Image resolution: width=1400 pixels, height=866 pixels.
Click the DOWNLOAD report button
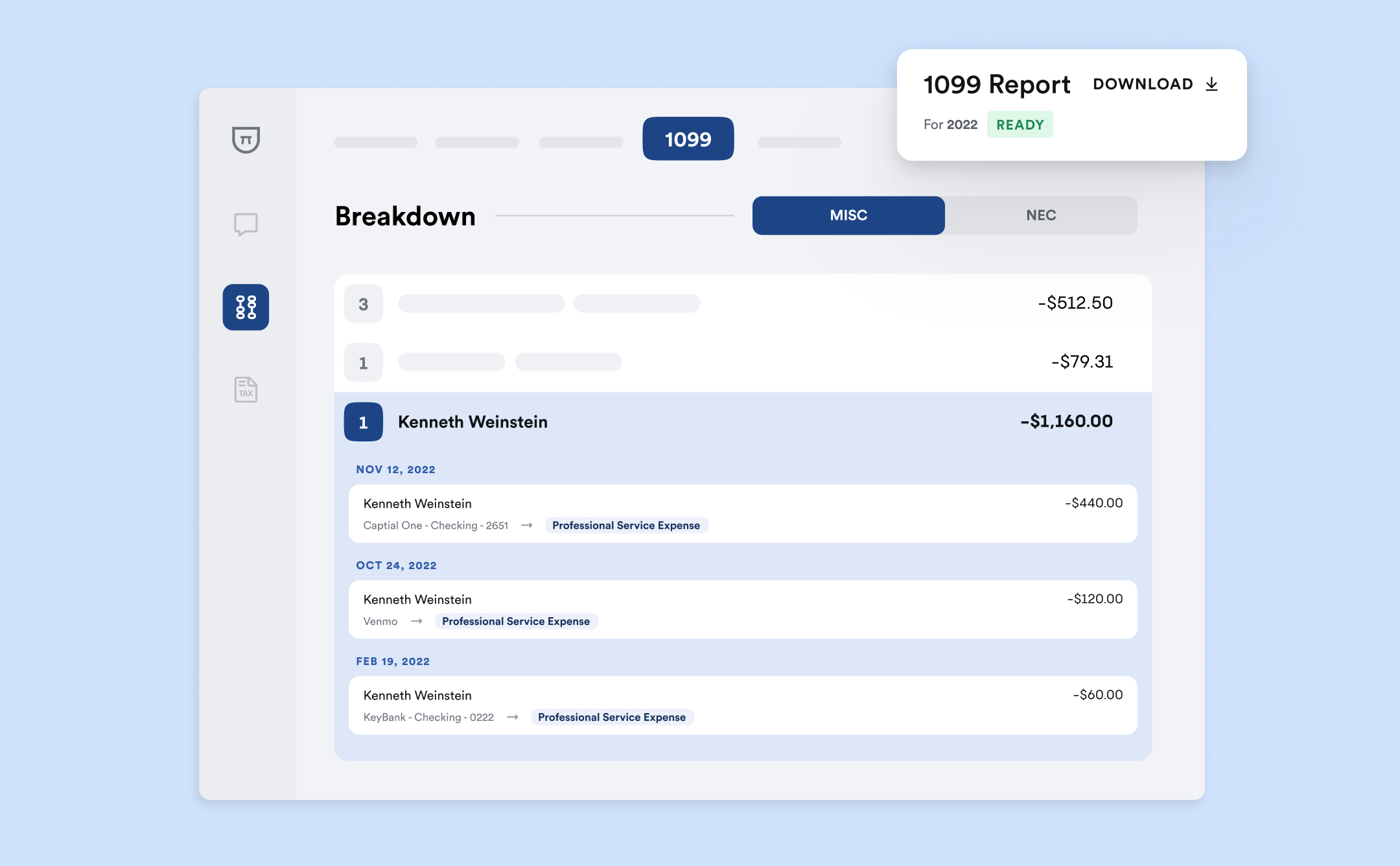[1143, 84]
